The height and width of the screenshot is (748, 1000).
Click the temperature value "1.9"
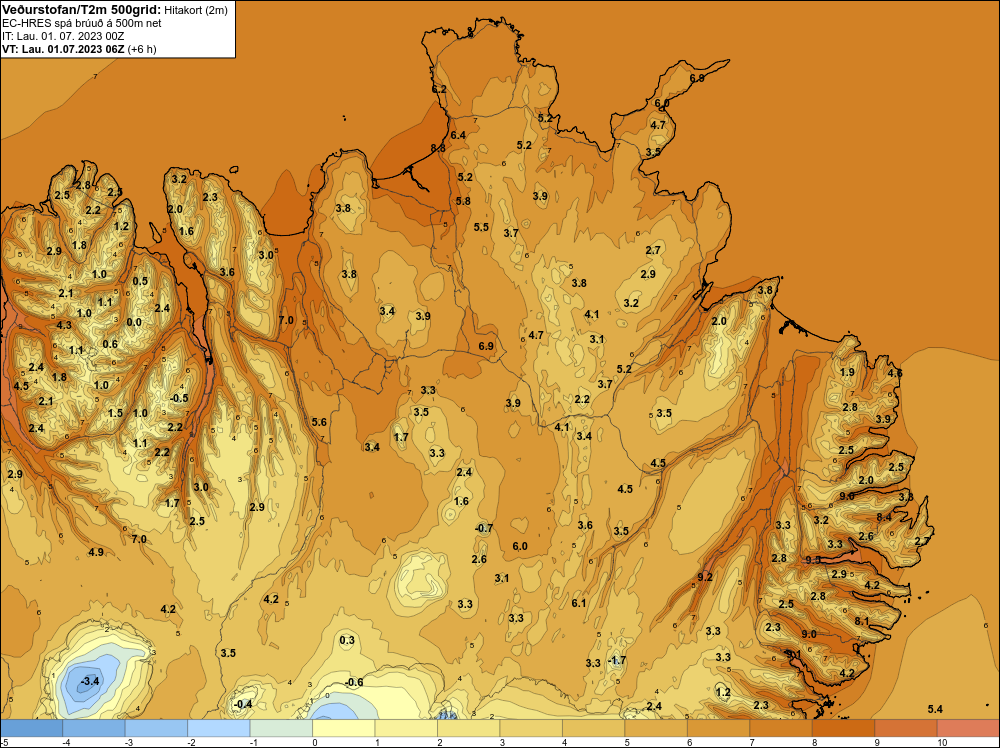[847, 372]
